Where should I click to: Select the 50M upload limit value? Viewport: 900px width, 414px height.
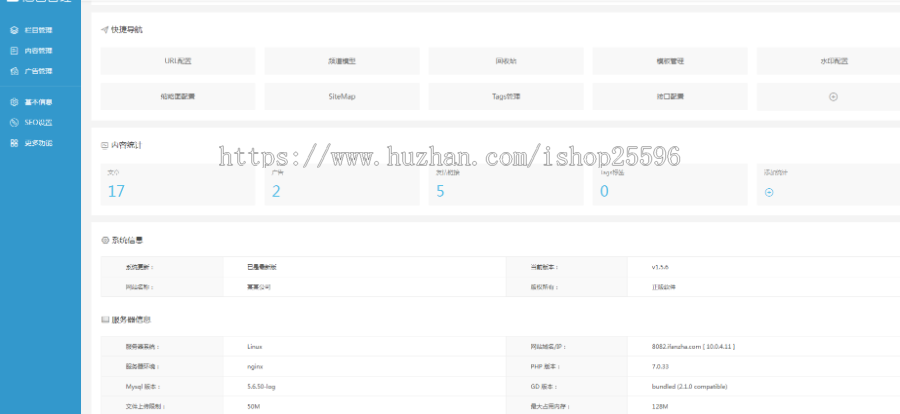pyautogui.click(x=253, y=407)
